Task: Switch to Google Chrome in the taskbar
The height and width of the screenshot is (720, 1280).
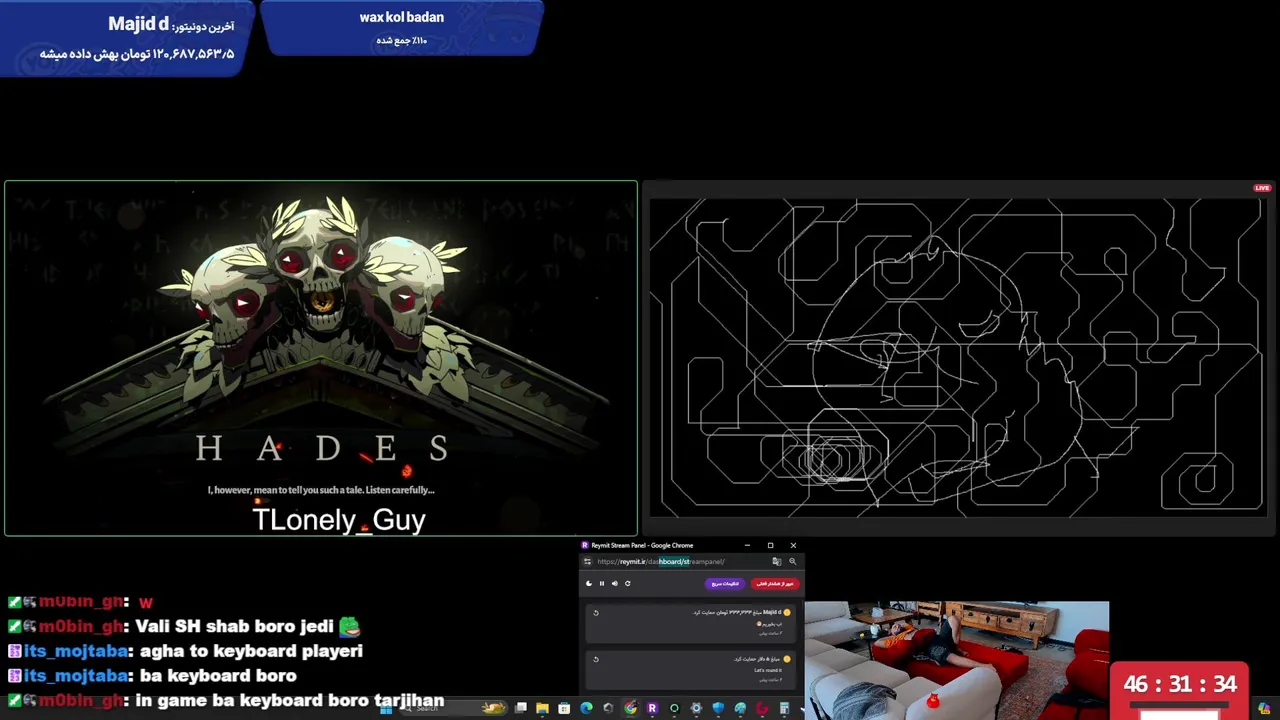Action: pos(630,708)
